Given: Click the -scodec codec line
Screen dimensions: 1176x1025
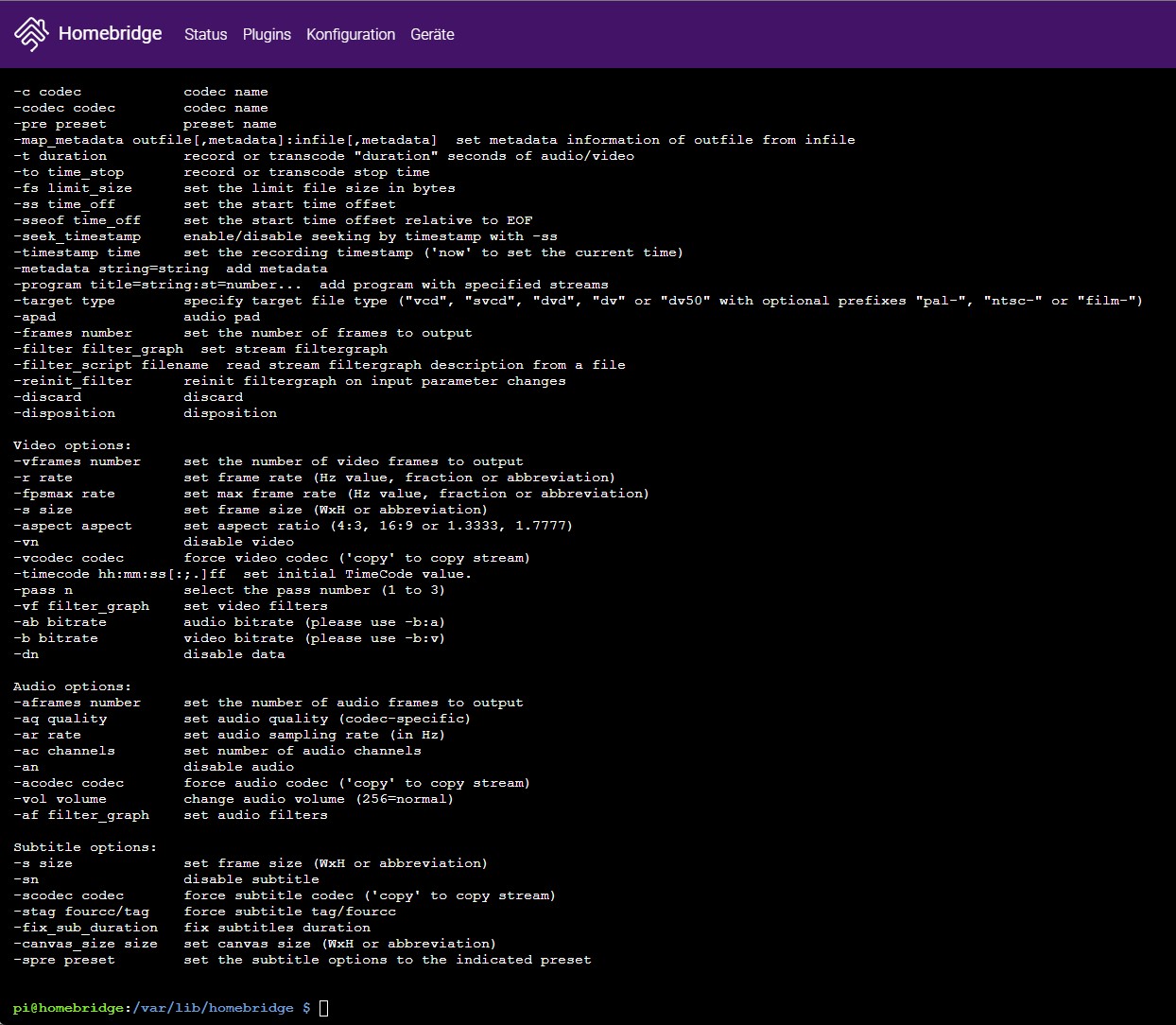Looking at the screenshot, I should pyautogui.click(x=69, y=895).
